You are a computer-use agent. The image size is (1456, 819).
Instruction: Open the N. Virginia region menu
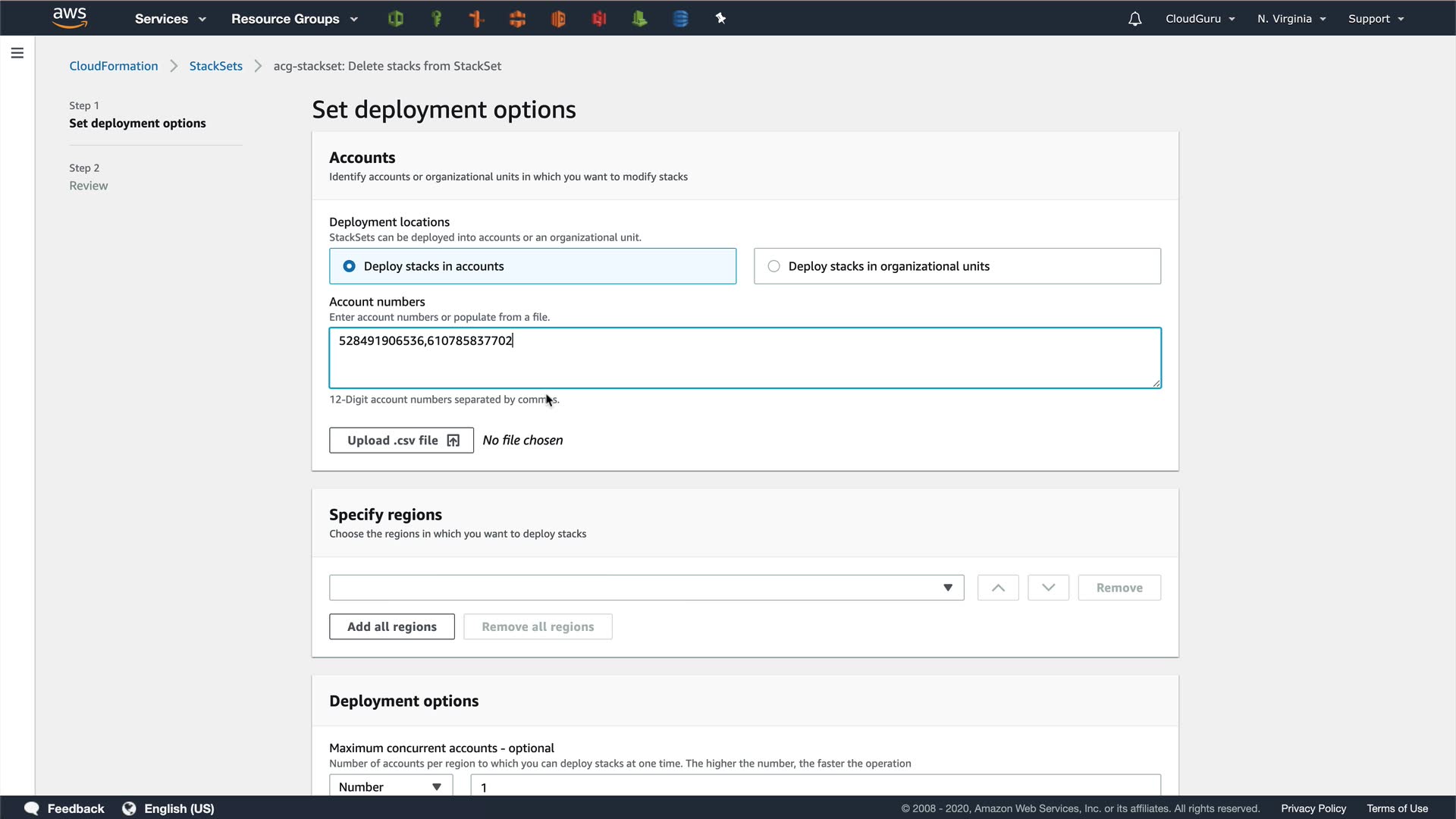point(1291,19)
